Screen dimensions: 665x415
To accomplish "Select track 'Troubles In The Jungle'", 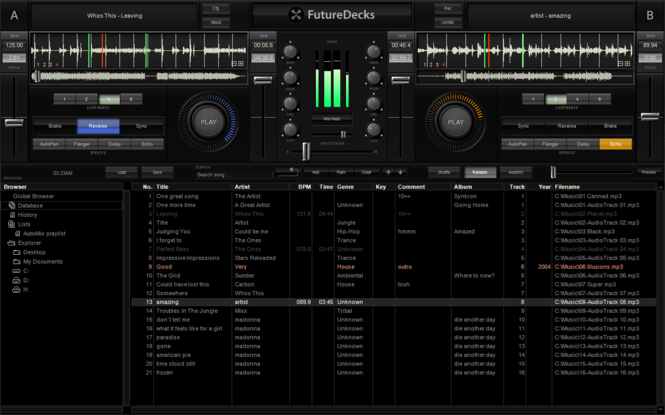I will click(393, 311).
